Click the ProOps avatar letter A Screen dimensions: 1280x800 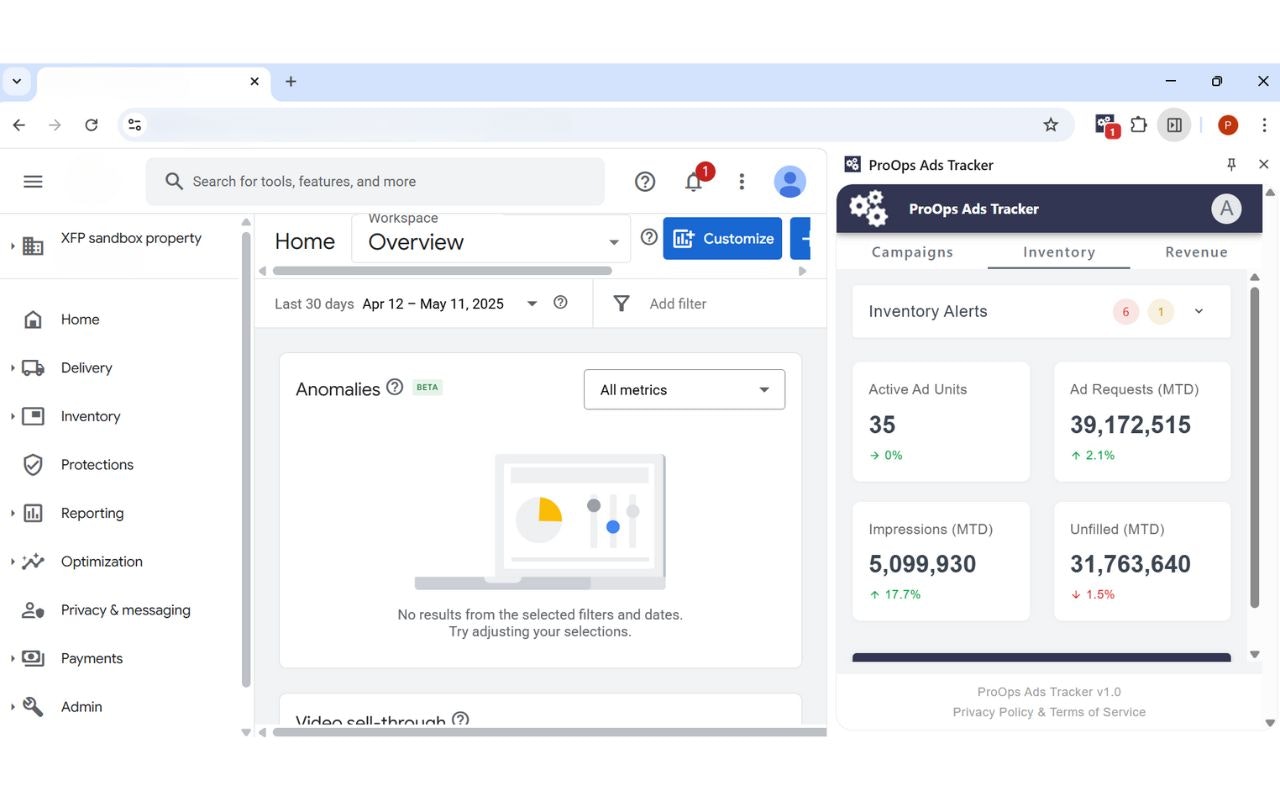point(1226,209)
